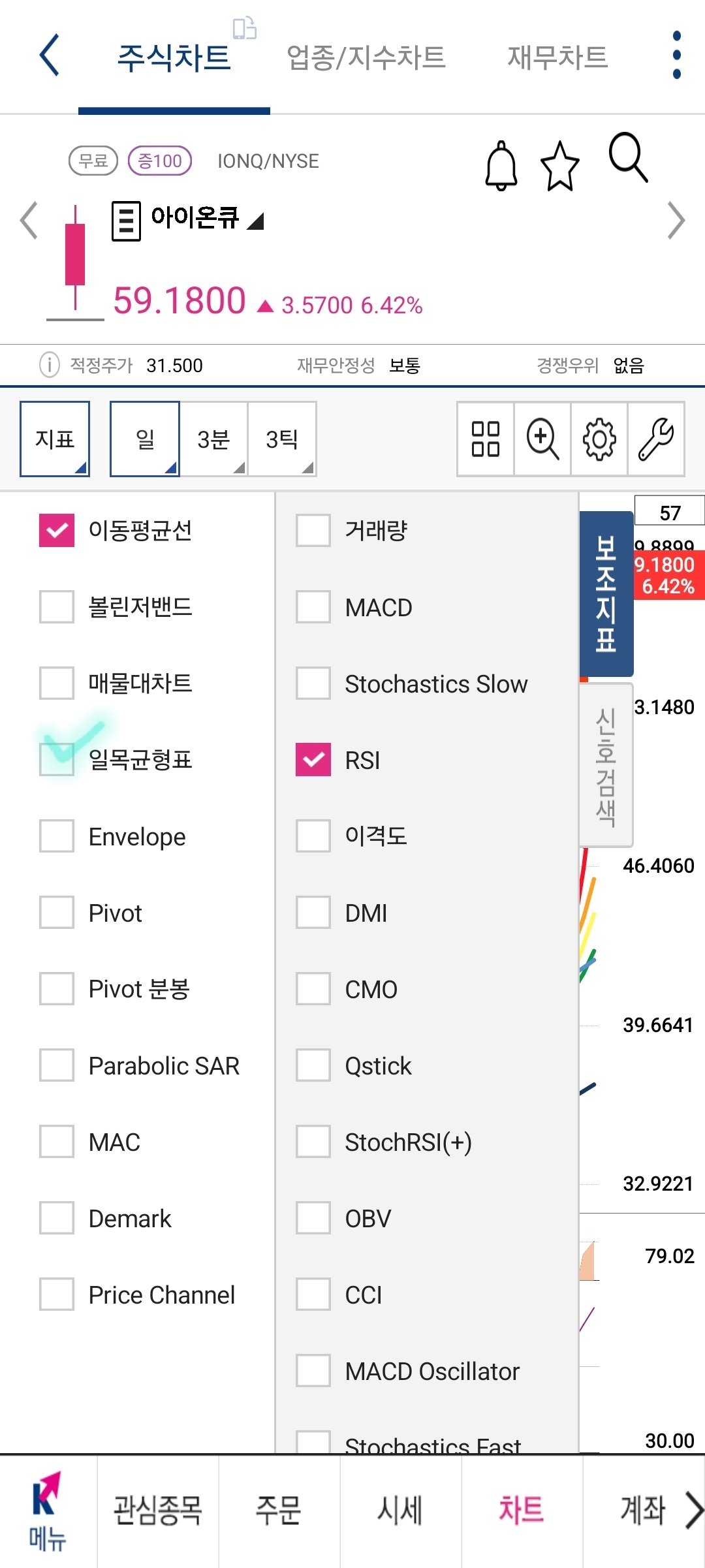Open the 일 timeframe dropdown

[x=144, y=439]
